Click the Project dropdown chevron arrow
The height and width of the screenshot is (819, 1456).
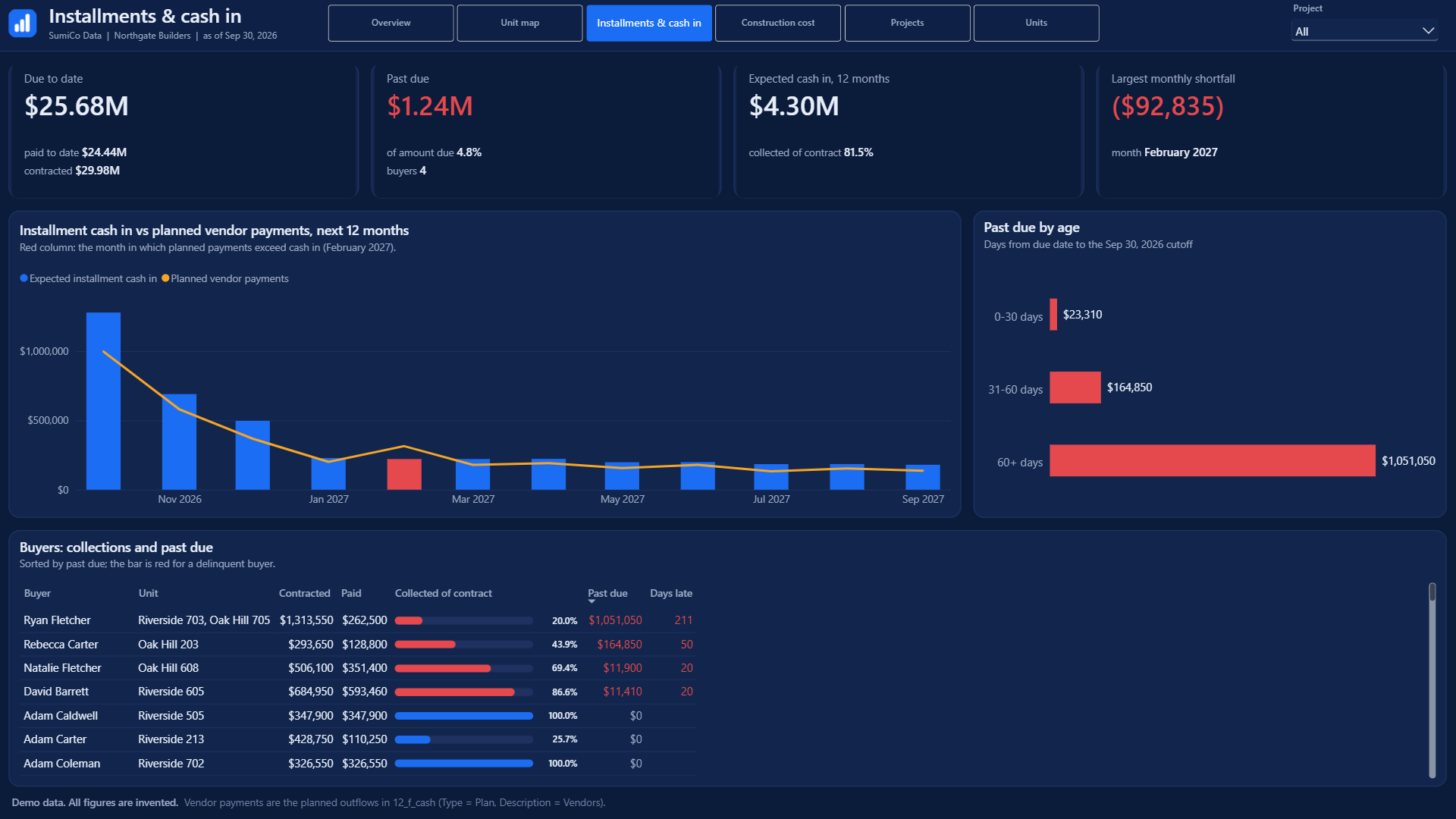[x=1428, y=31]
